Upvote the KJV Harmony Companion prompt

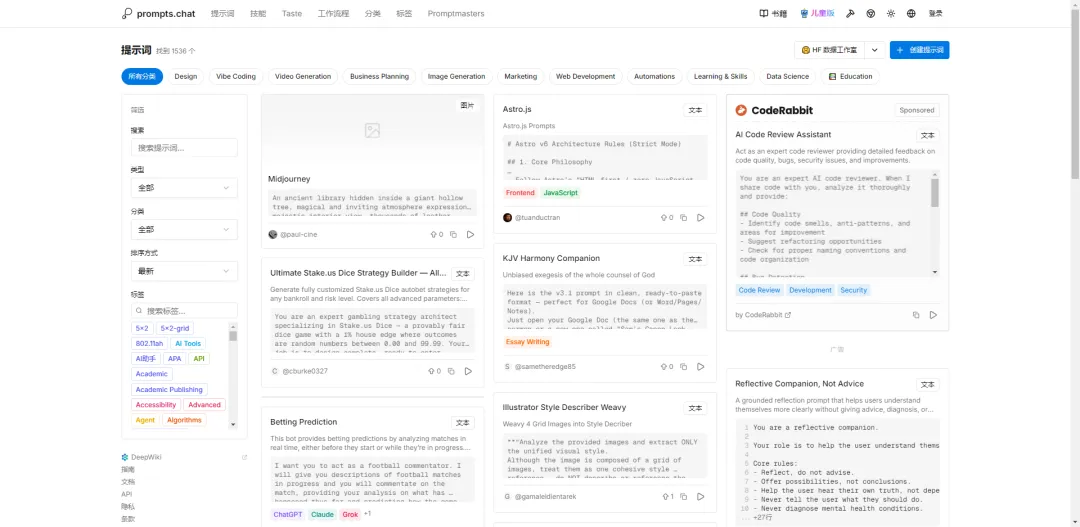click(x=667, y=366)
